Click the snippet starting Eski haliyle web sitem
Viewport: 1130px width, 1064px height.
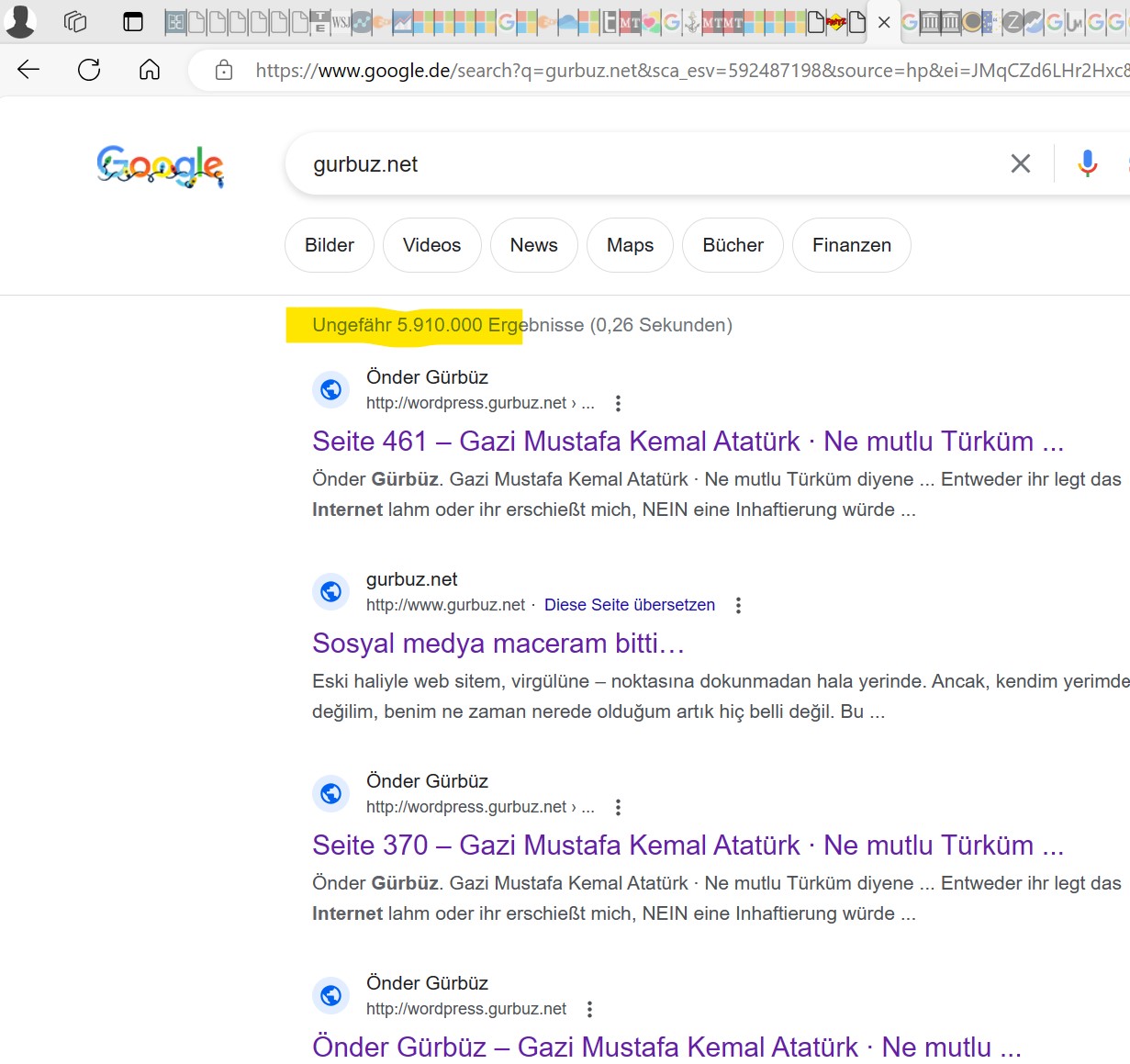721,696
